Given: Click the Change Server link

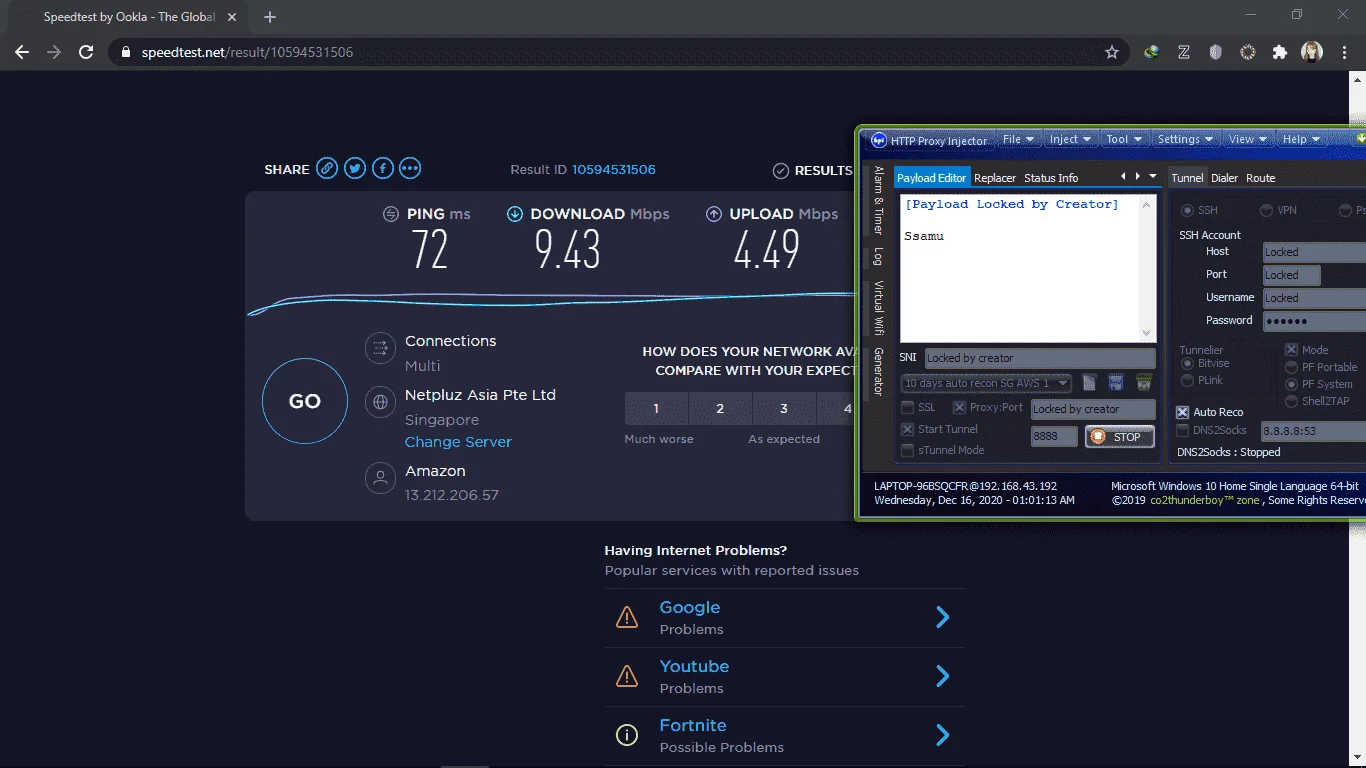Looking at the screenshot, I should tap(458, 442).
